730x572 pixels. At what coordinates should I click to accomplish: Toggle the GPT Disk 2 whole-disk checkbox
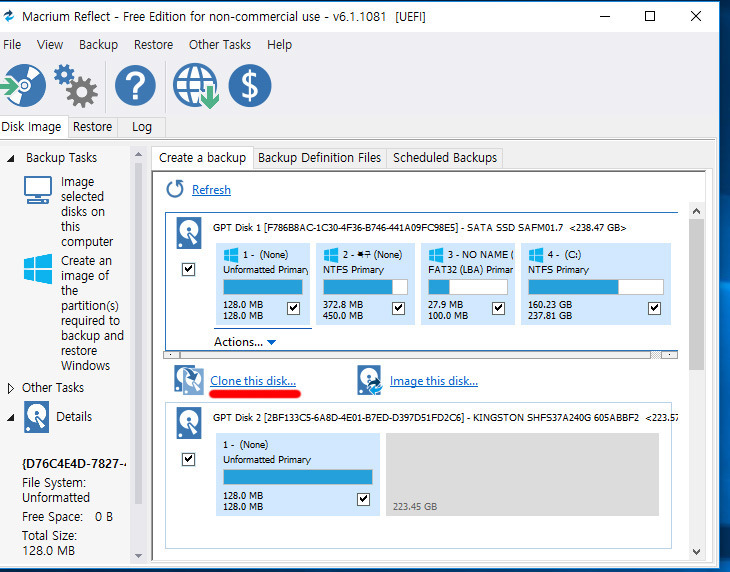coord(188,459)
